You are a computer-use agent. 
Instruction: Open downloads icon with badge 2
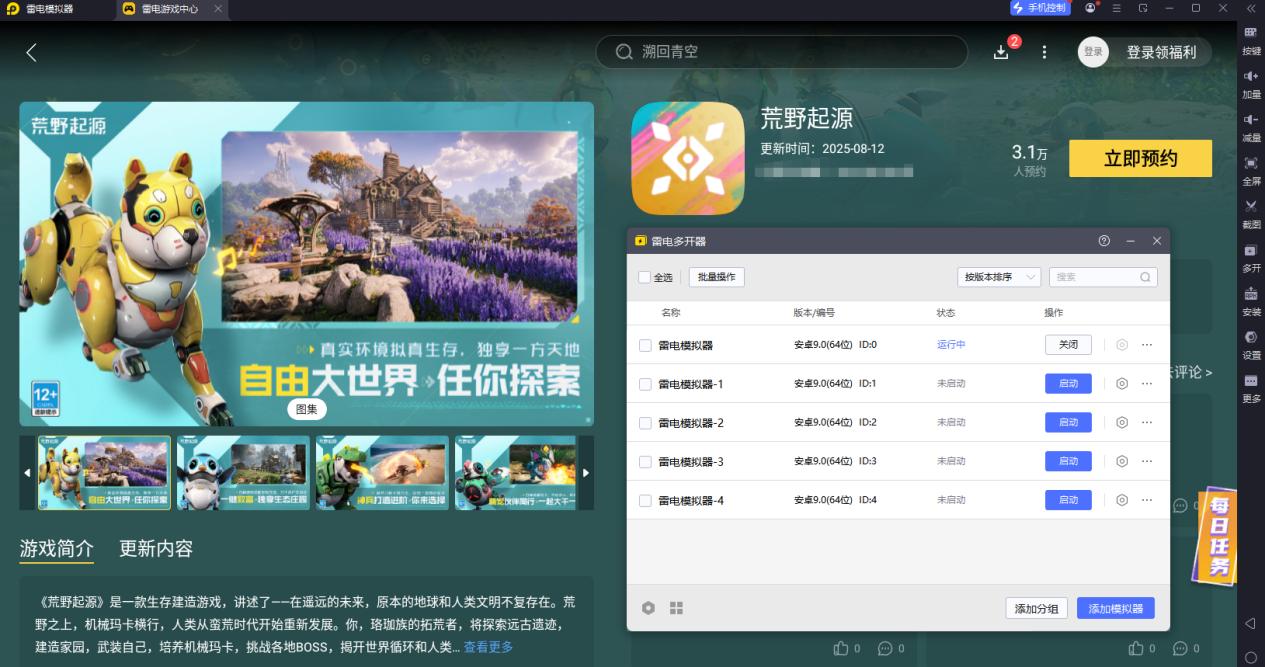point(1001,52)
